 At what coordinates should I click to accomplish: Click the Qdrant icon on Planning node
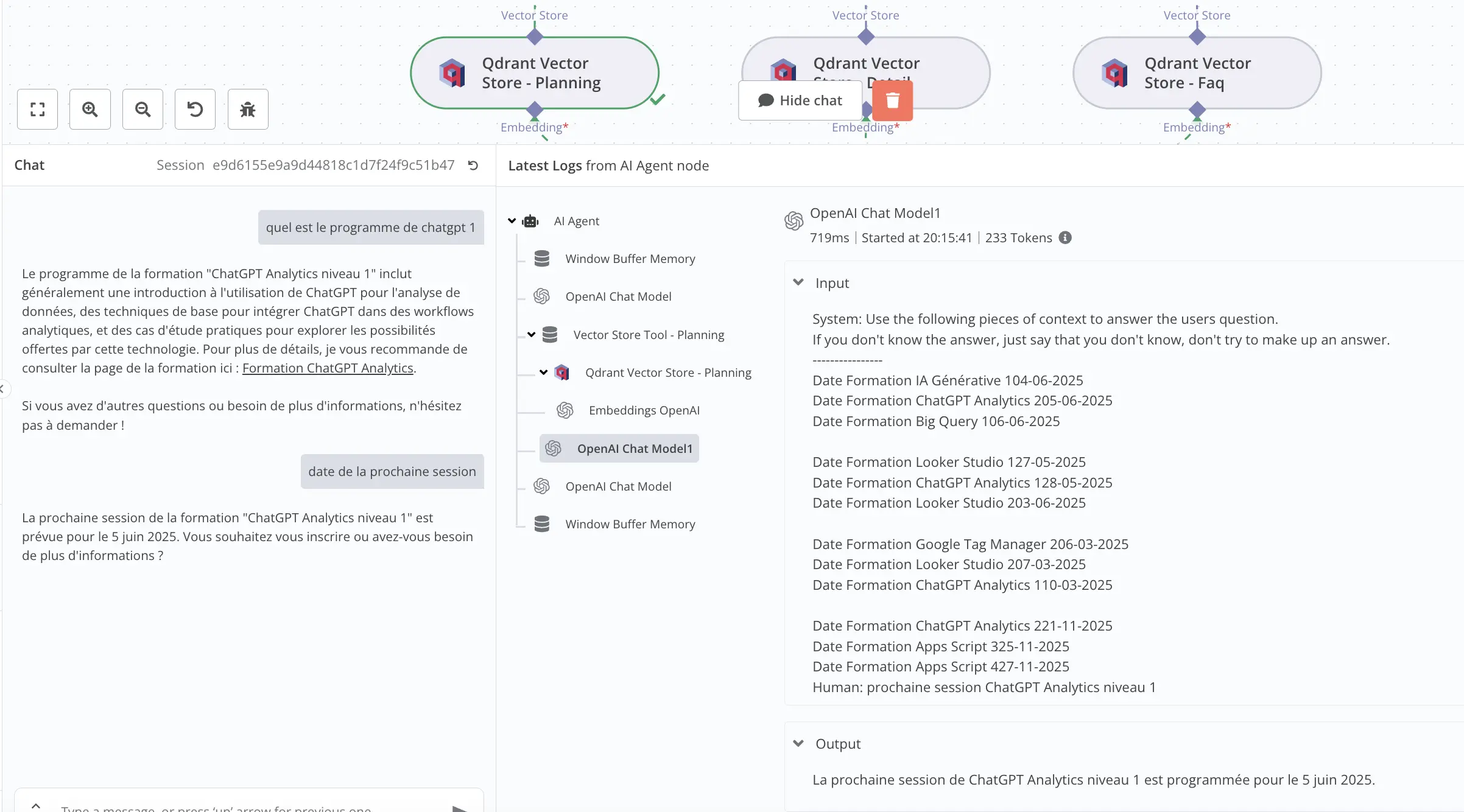pos(452,73)
